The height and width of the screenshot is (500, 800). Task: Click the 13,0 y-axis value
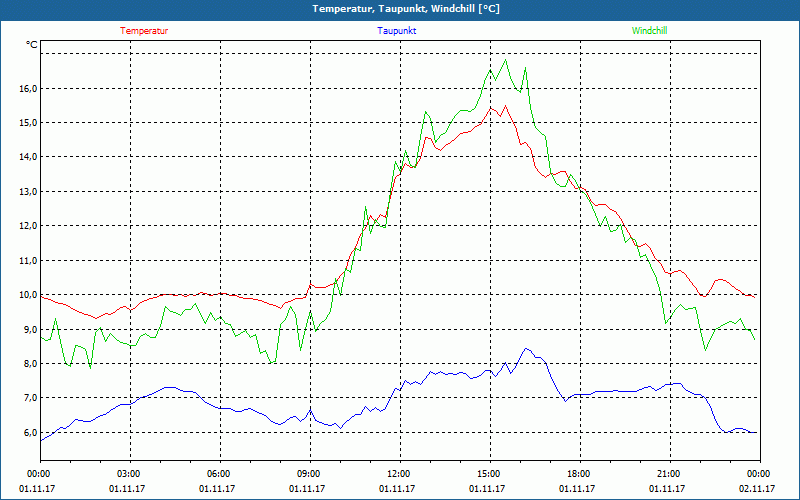coord(29,192)
